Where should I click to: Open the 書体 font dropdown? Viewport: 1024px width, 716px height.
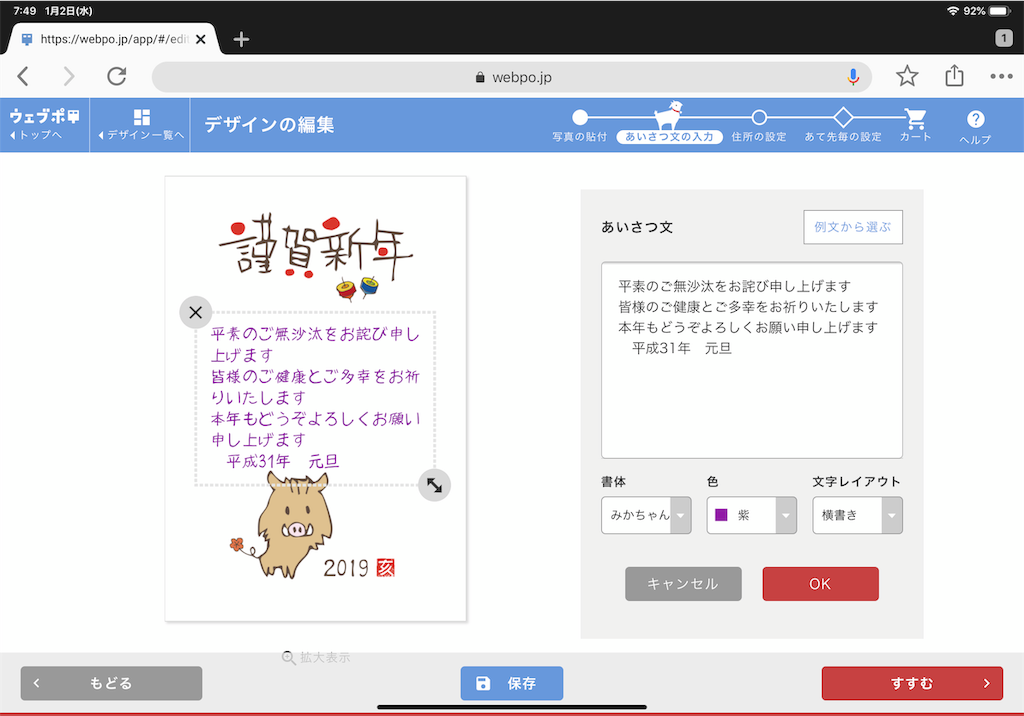(682, 515)
